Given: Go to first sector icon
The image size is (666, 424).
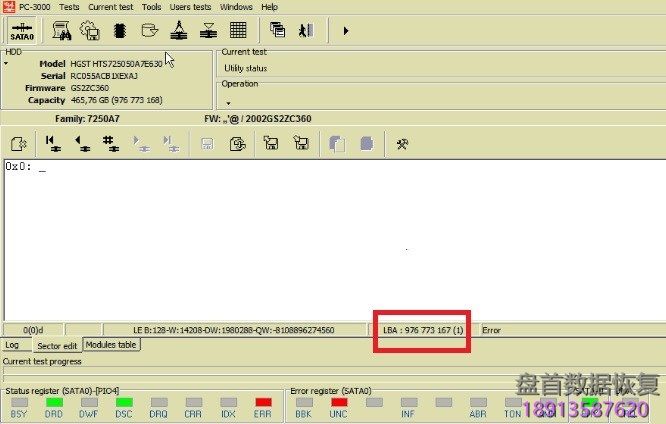Looking at the screenshot, I should 53,144.
